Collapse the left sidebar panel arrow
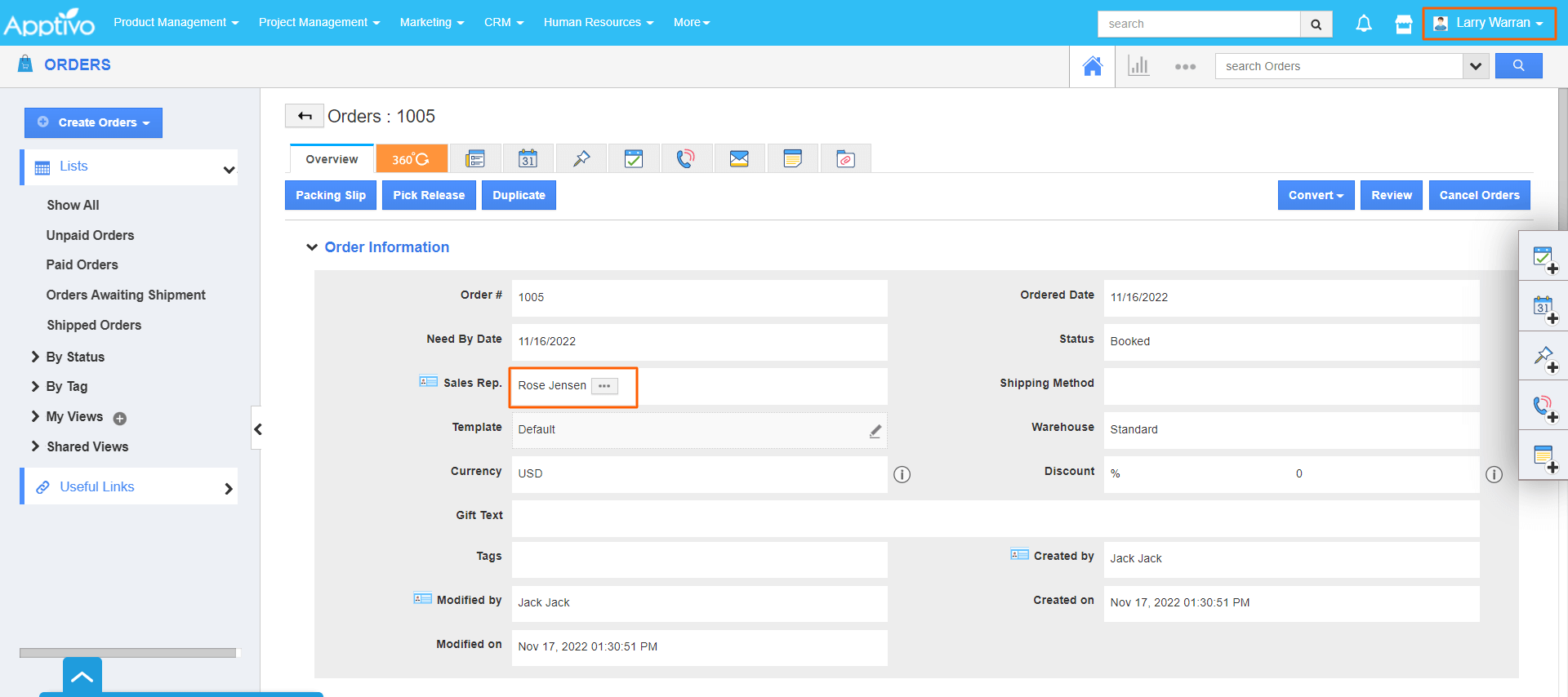Image resolution: width=1568 pixels, height=697 pixels. 257,429
